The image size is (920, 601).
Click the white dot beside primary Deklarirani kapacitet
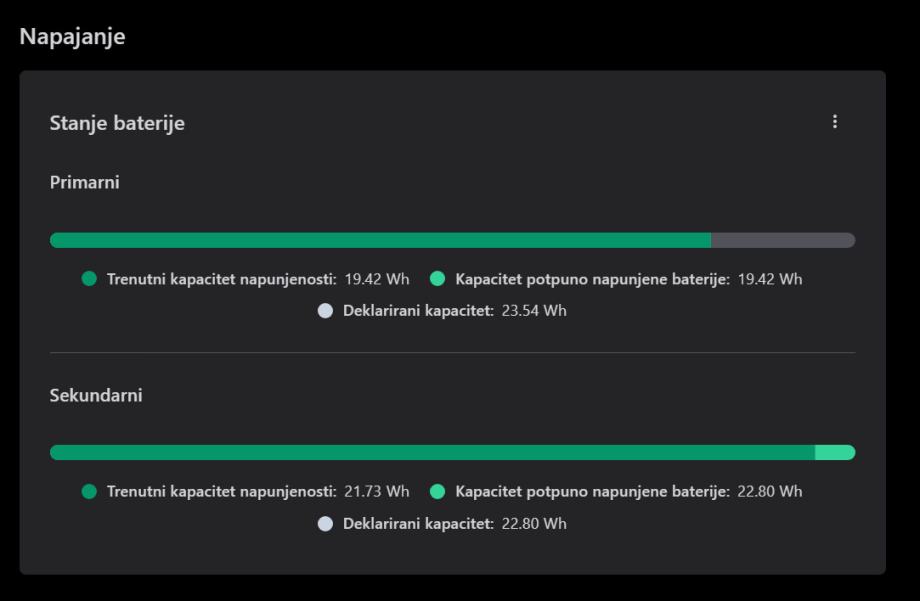click(324, 311)
